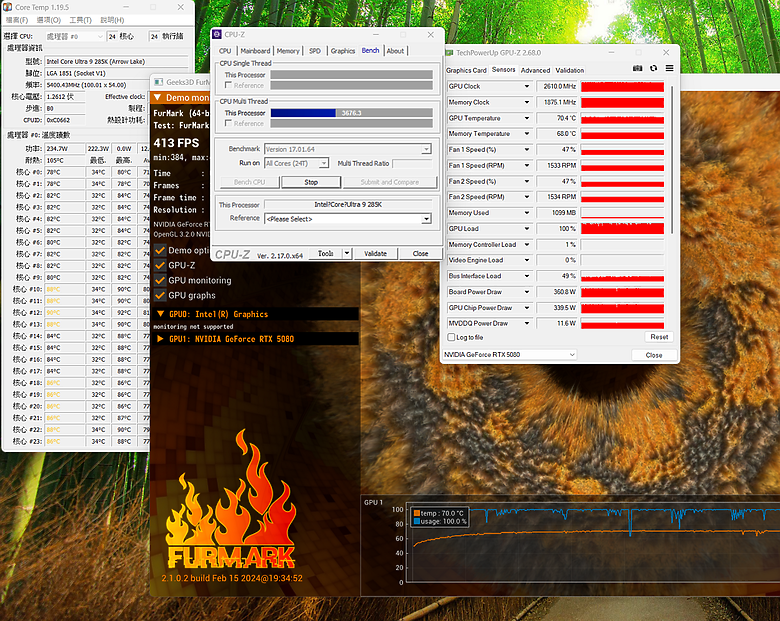The image size is (780, 621).
Task: Open the Memory Clock sensor dropdown
Action: [527, 102]
